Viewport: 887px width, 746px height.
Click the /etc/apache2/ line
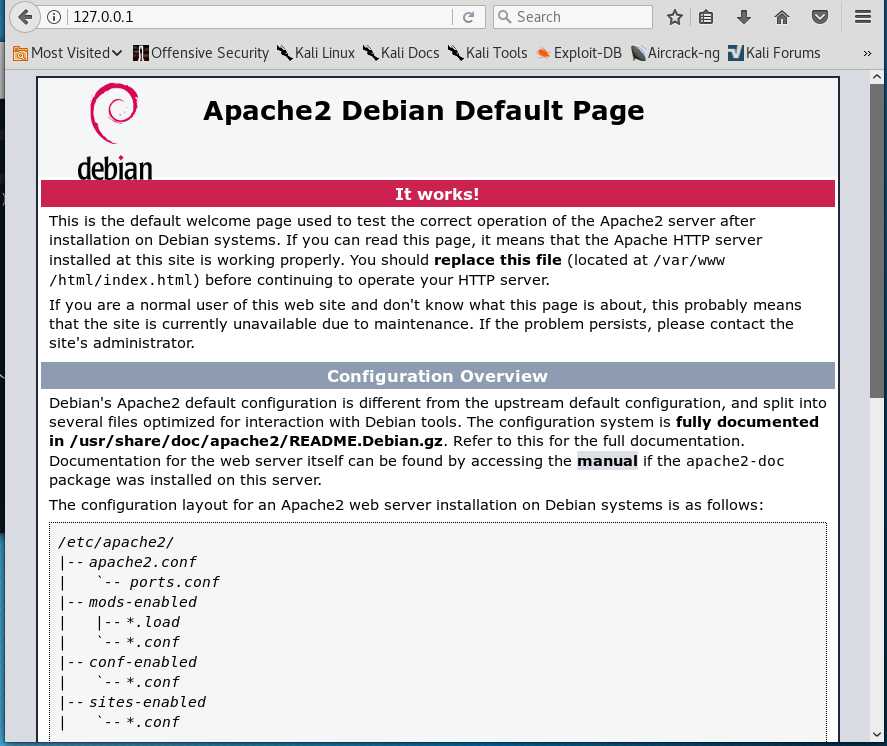pyautogui.click(x=116, y=542)
